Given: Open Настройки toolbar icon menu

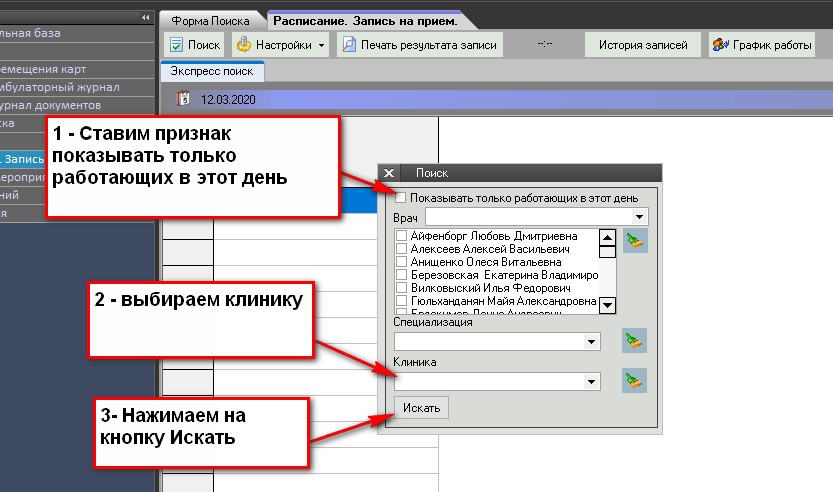Looking at the screenshot, I should pos(243,45).
